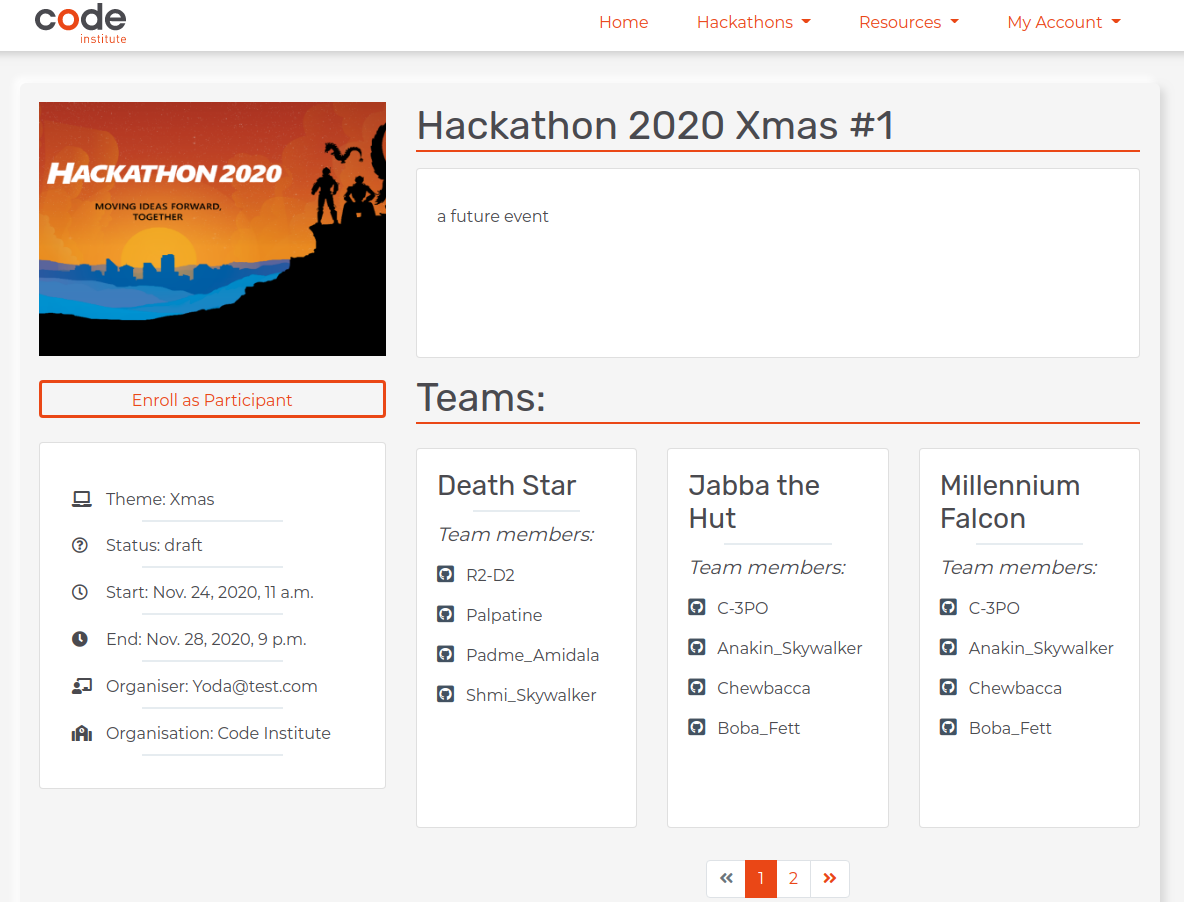Expand the Hackathons dropdown menu
Viewport: 1184px width, 902px height.
coord(753,23)
